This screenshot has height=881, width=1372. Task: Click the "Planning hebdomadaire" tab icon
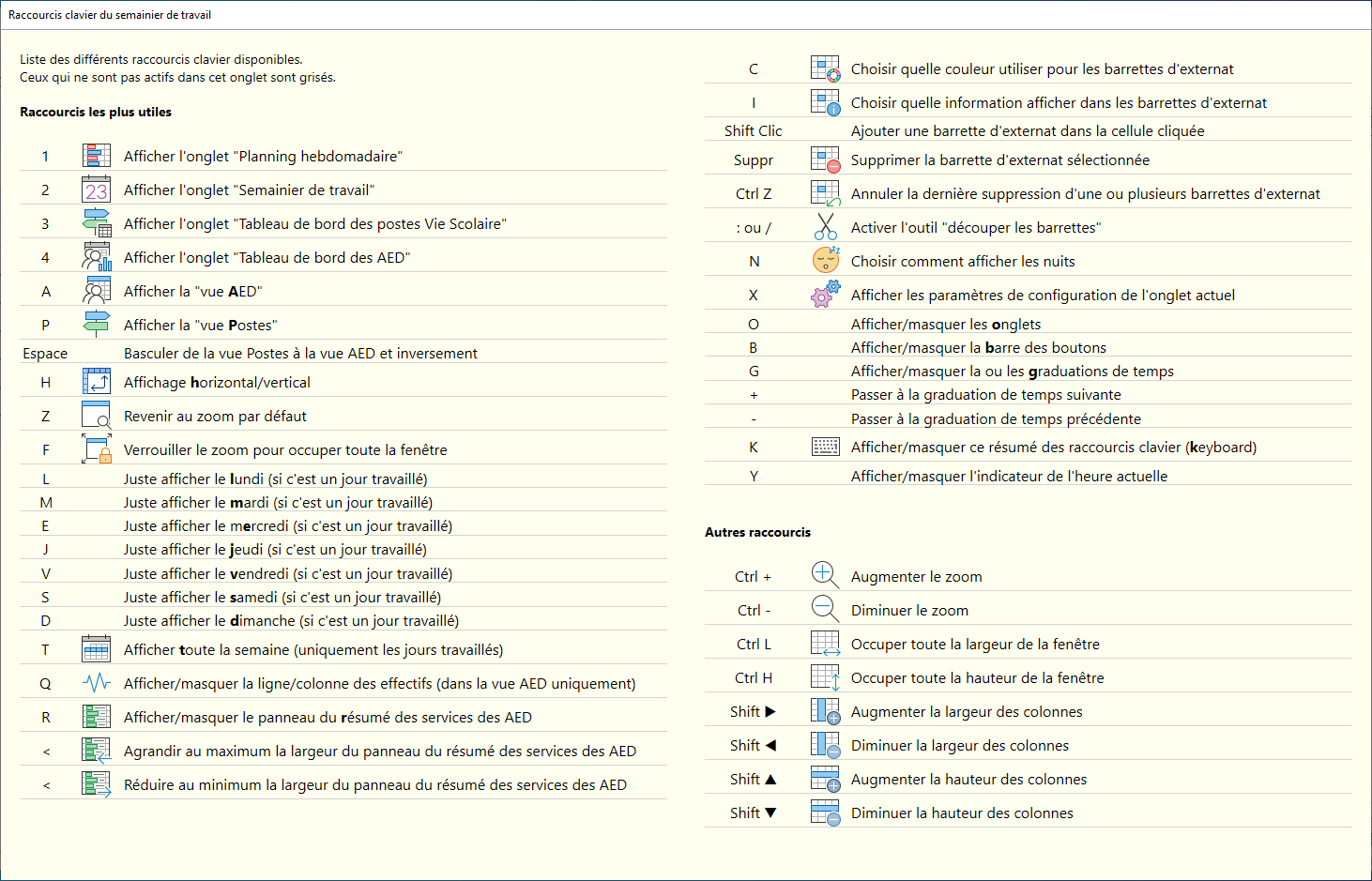pos(96,156)
